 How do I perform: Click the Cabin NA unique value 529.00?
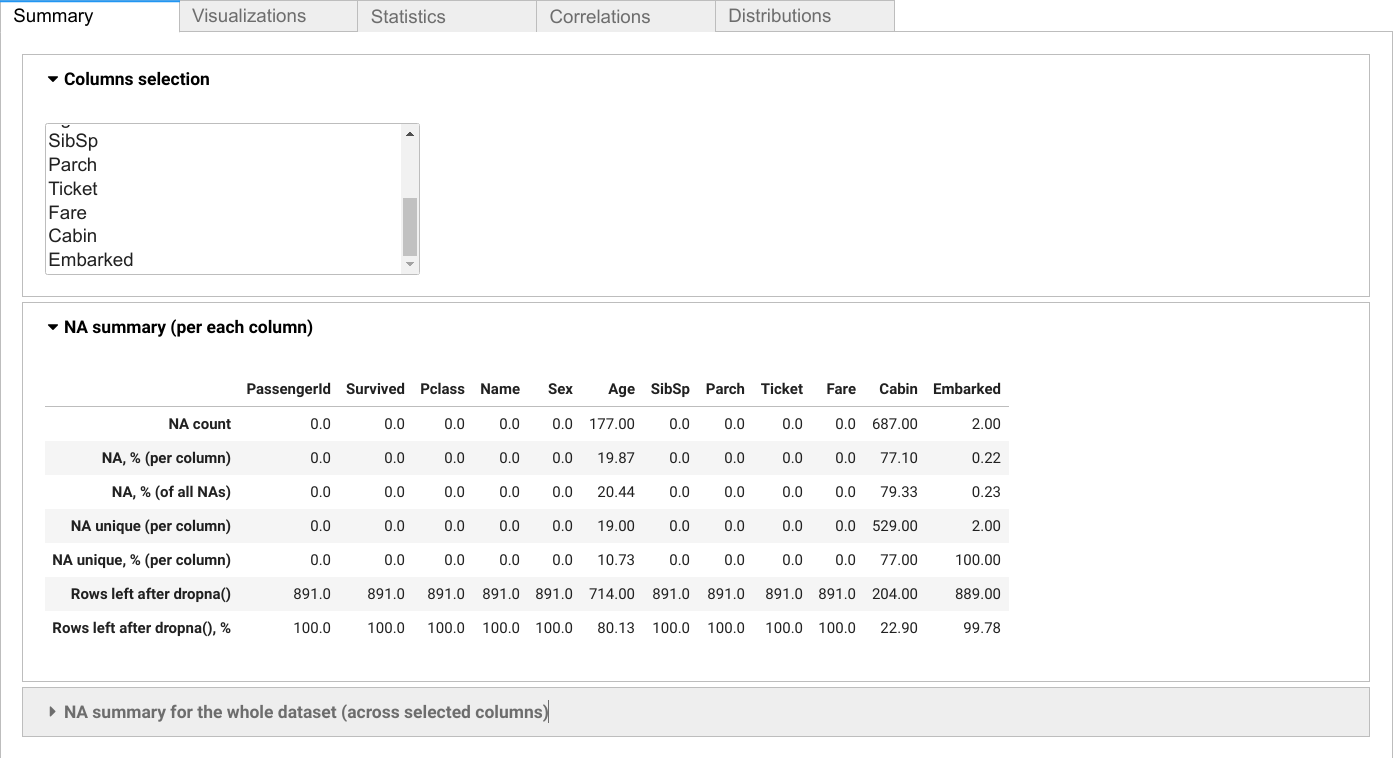[x=895, y=526]
